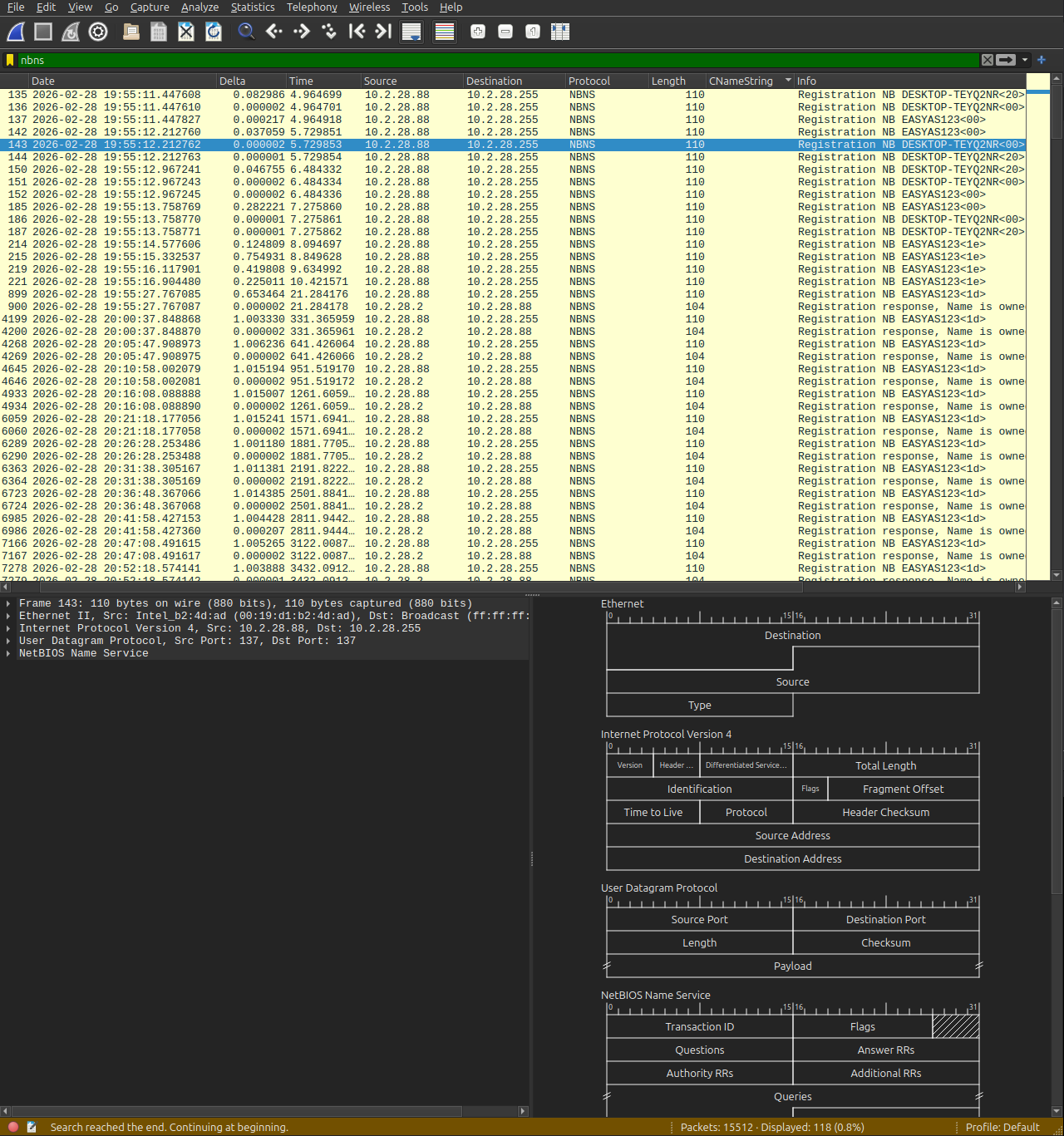Sort packets by Delta column

click(251, 81)
